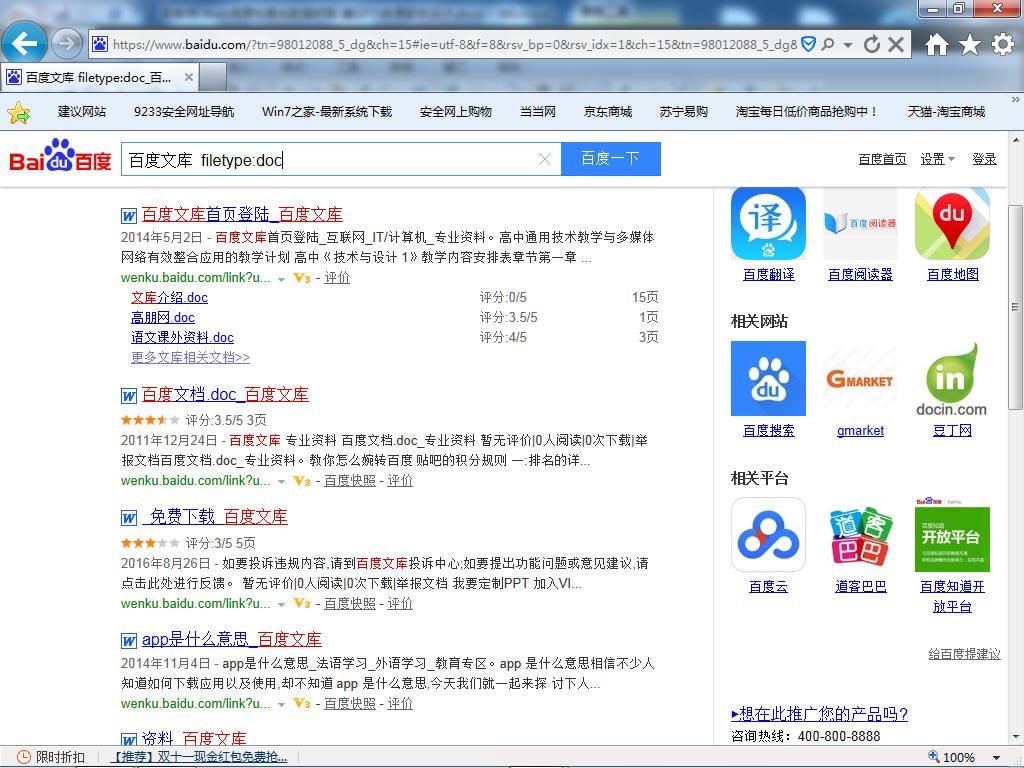This screenshot has height=768, width=1024.
Task: Open the Favorites star icon
Action: (970, 44)
